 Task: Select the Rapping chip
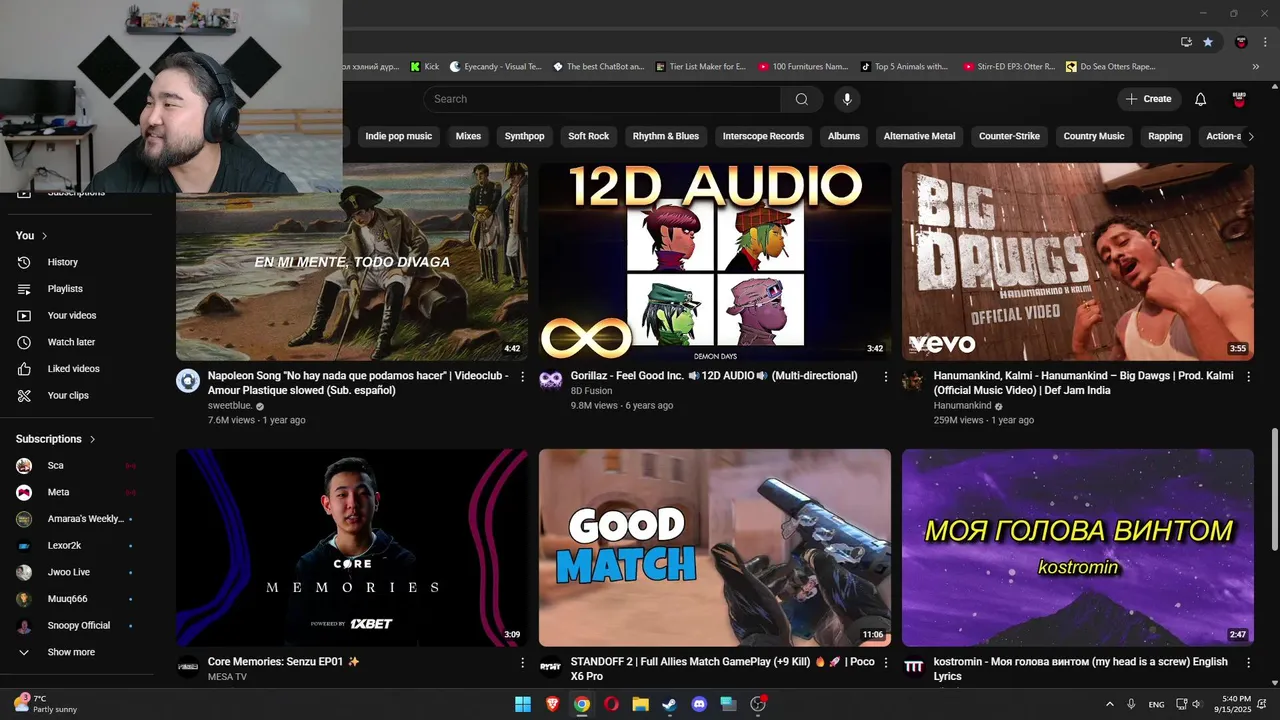[1165, 136]
